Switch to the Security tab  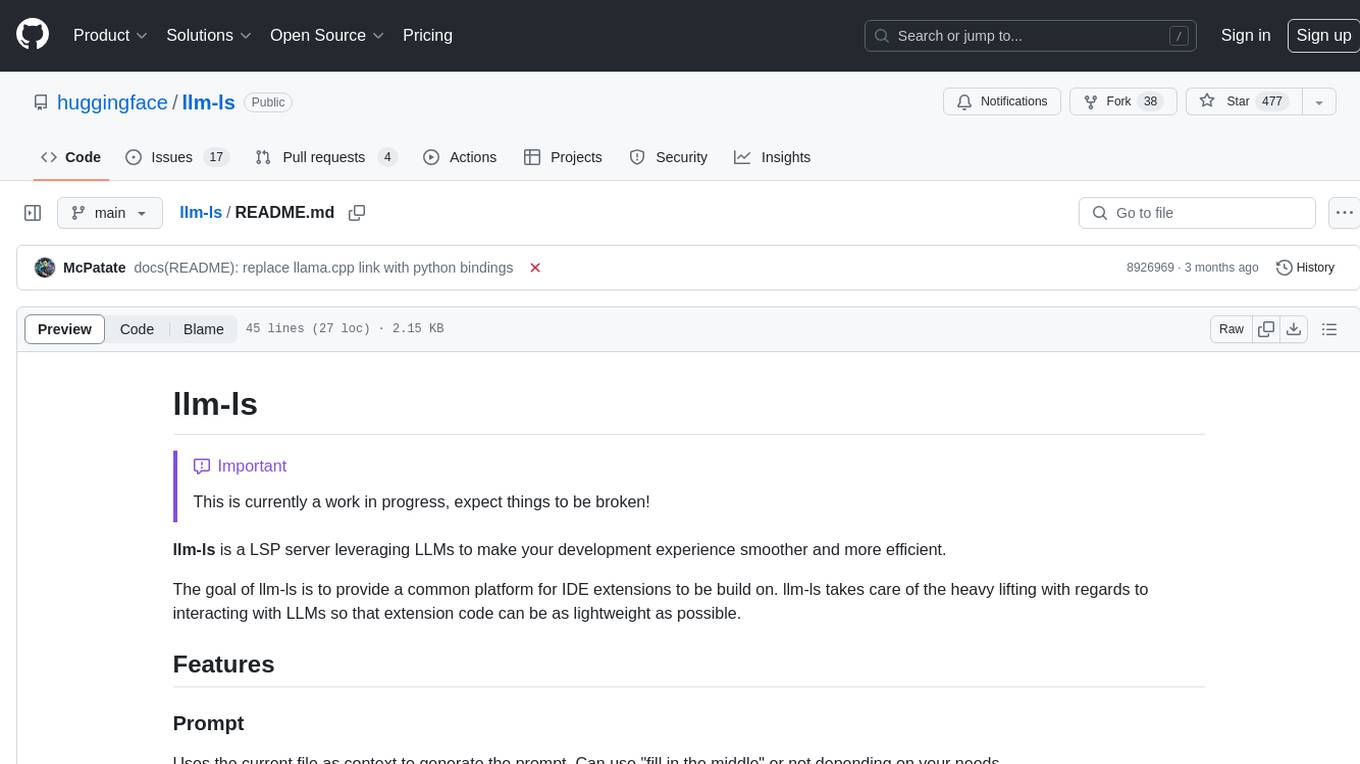668,157
